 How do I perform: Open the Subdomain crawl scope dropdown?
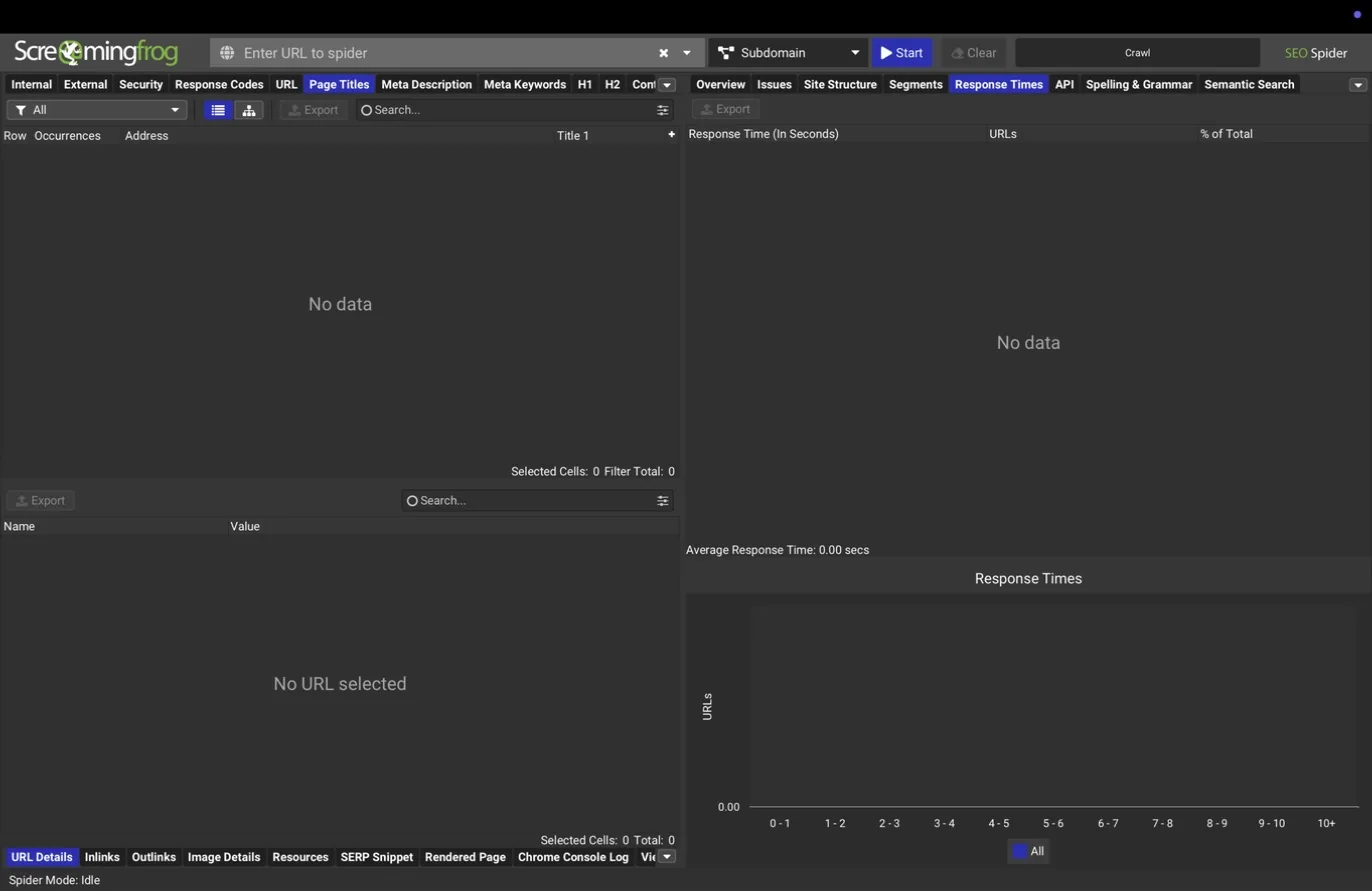(788, 53)
